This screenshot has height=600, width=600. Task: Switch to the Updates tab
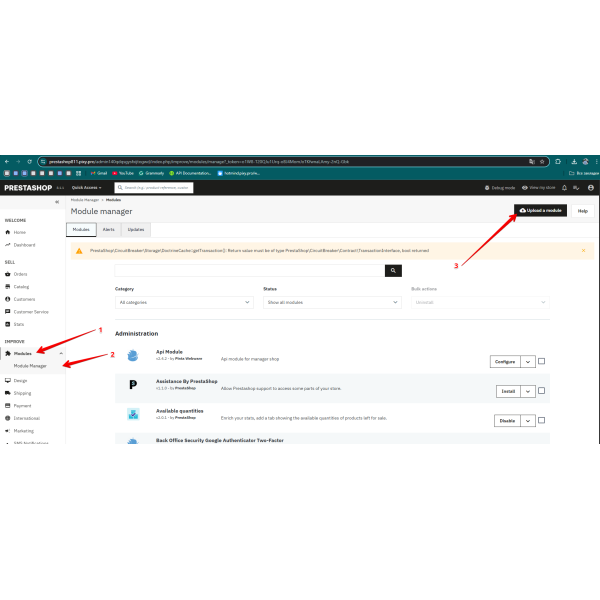coord(136,230)
